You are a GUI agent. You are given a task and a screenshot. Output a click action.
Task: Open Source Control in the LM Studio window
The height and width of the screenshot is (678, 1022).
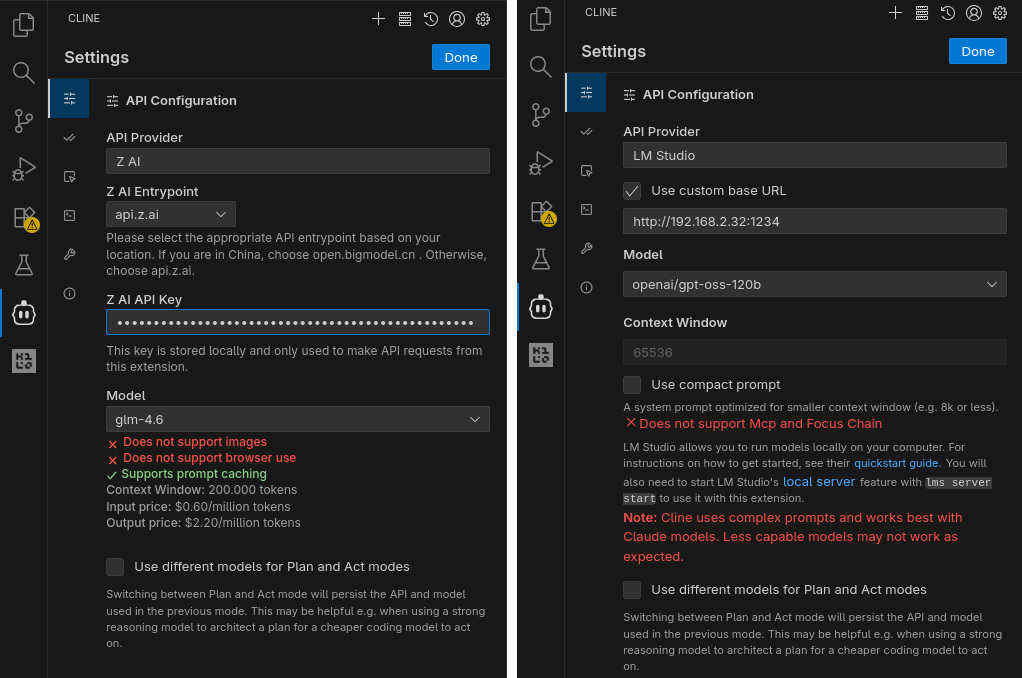541,114
